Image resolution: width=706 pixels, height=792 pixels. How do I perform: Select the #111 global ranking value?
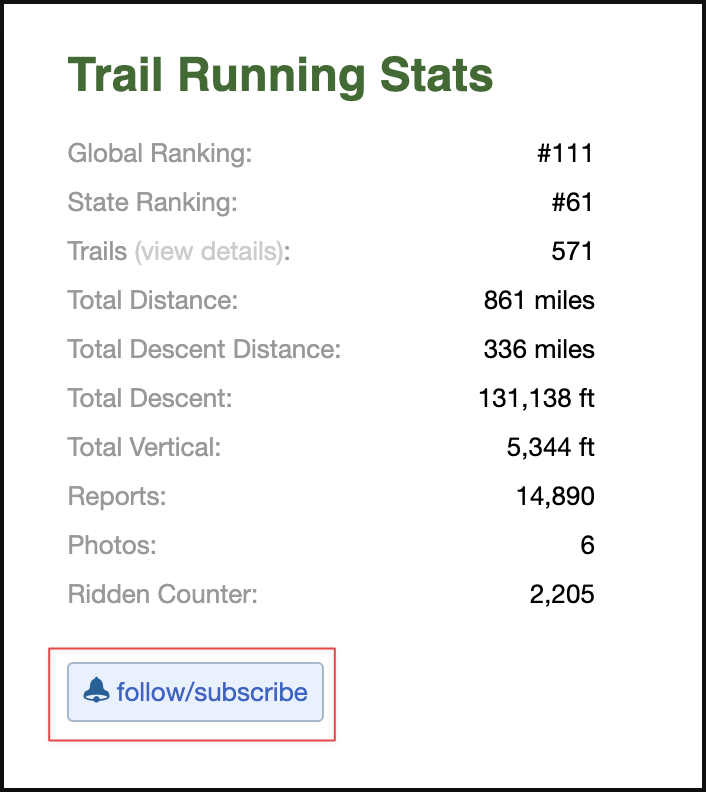tap(565, 153)
